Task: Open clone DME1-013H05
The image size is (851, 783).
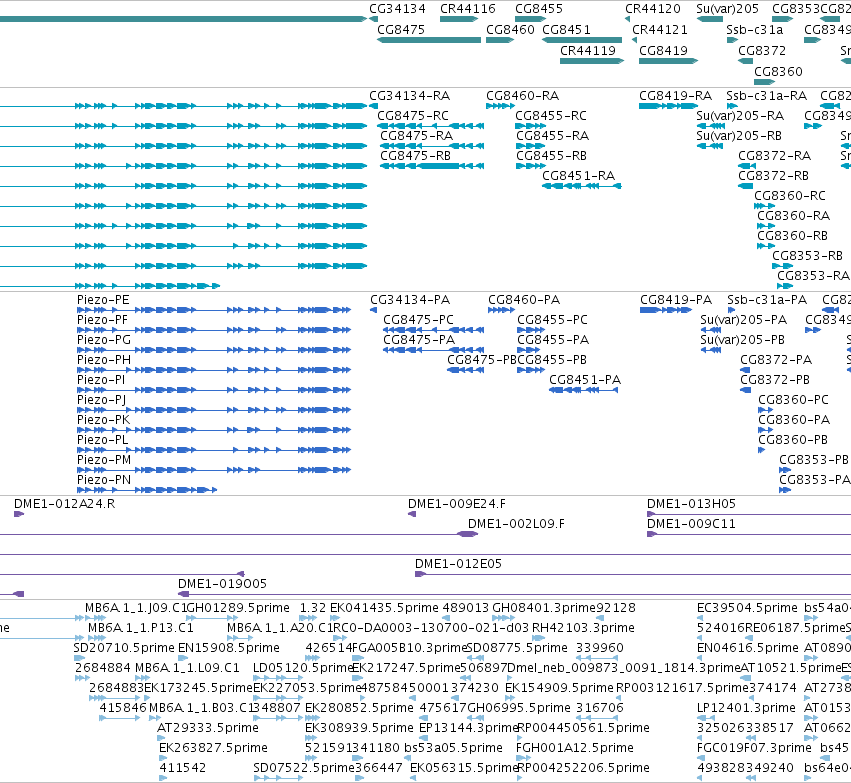Action: tap(691, 504)
